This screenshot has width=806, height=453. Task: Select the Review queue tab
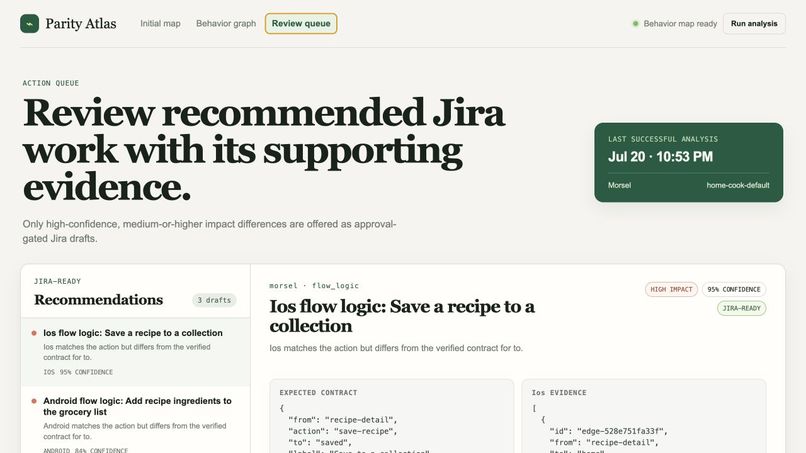pyautogui.click(x=301, y=24)
